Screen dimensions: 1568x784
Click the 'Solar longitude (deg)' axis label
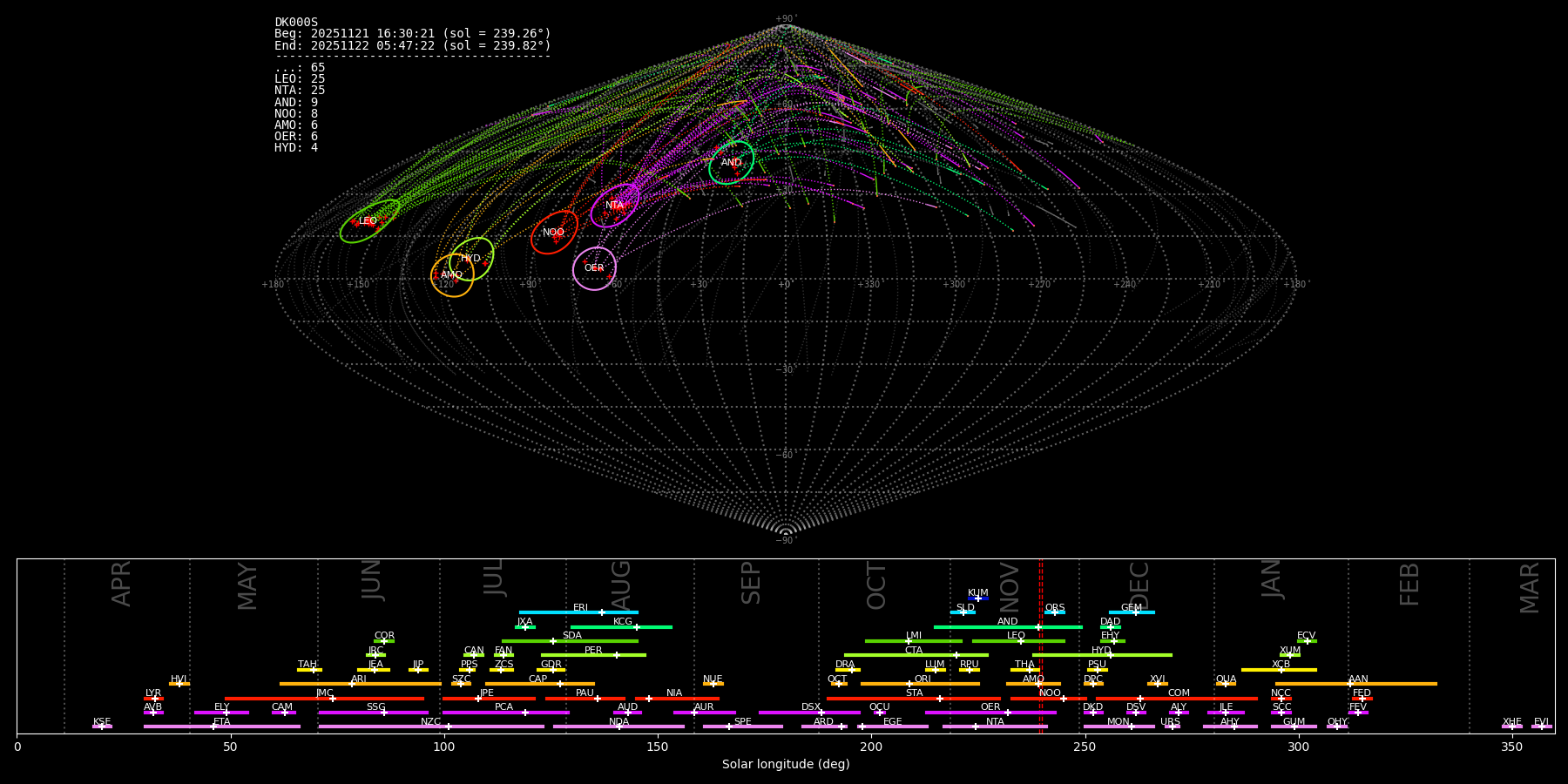pyautogui.click(x=785, y=765)
